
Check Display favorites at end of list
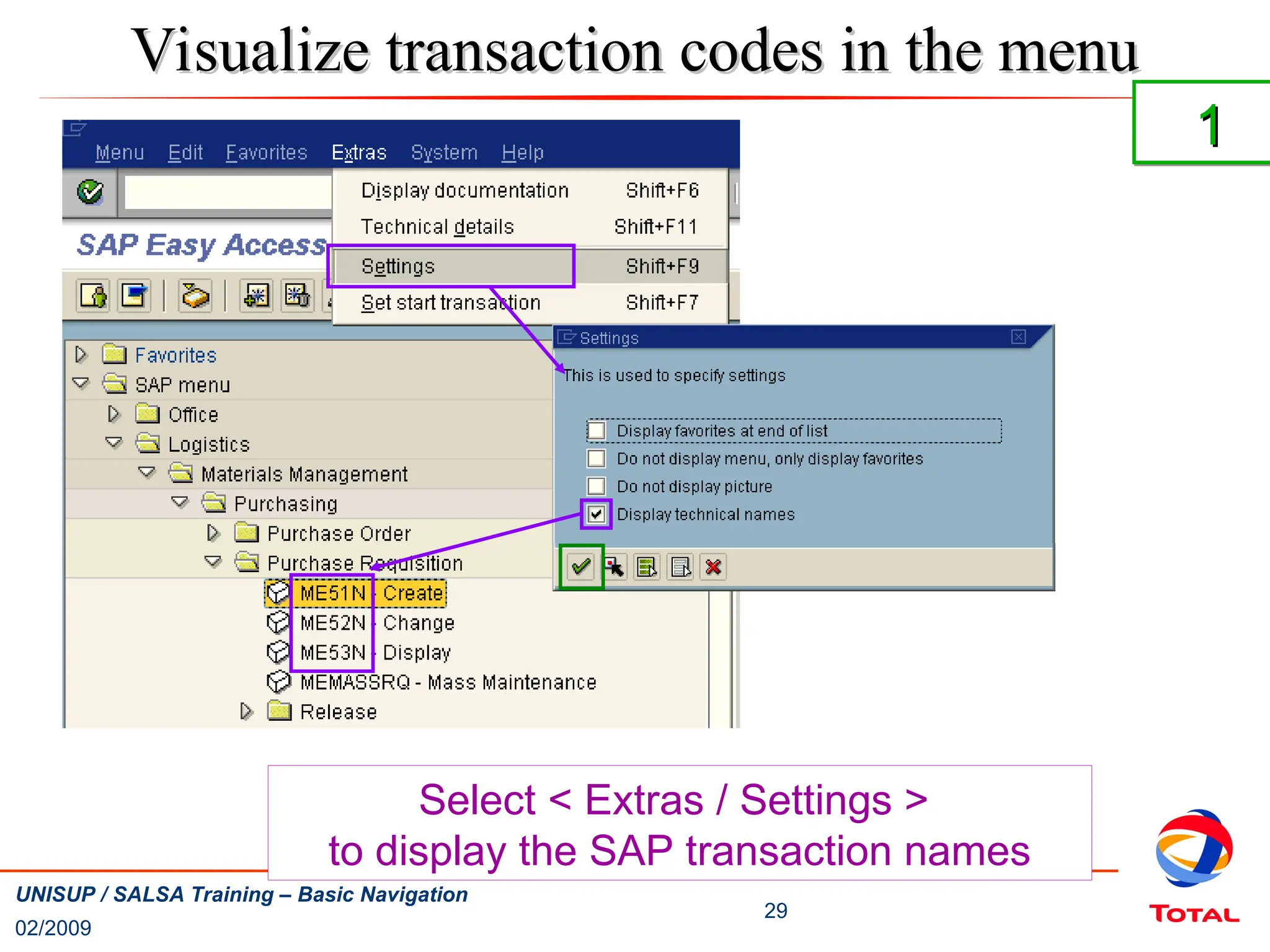pyautogui.click(x=596, y=431)
